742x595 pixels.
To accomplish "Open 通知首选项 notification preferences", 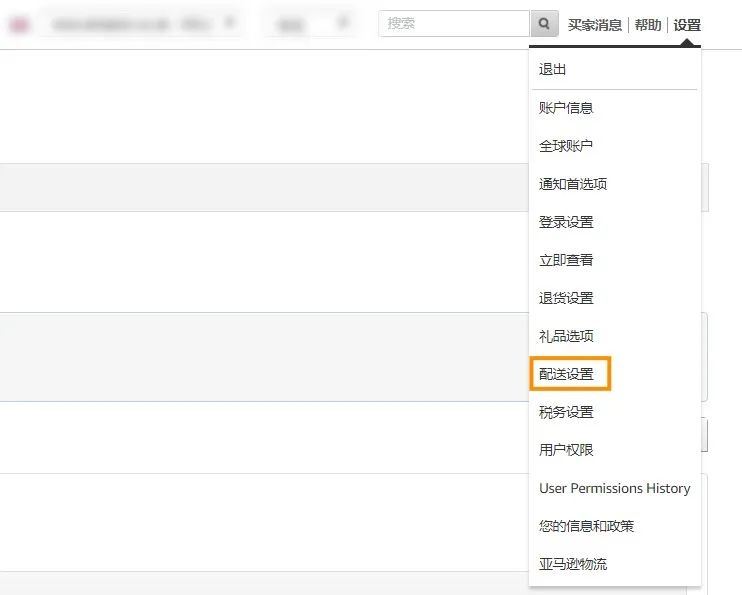I will point(573,184).
